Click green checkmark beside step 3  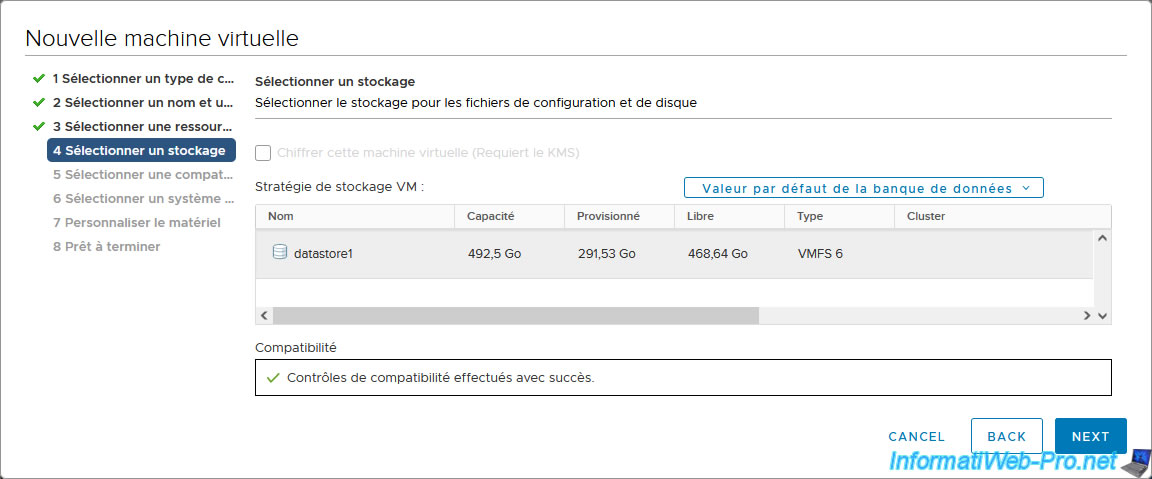pyautogui.click(x=39, y=127)
